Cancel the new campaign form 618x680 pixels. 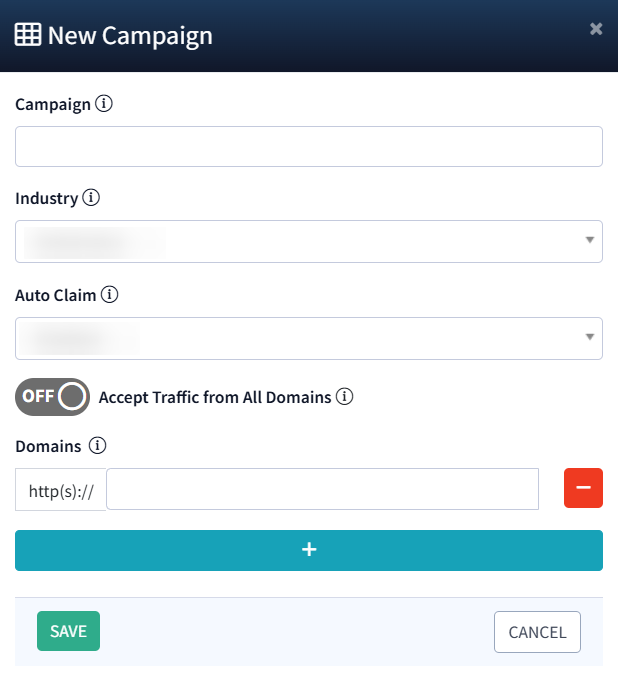[x=537, y=632]
